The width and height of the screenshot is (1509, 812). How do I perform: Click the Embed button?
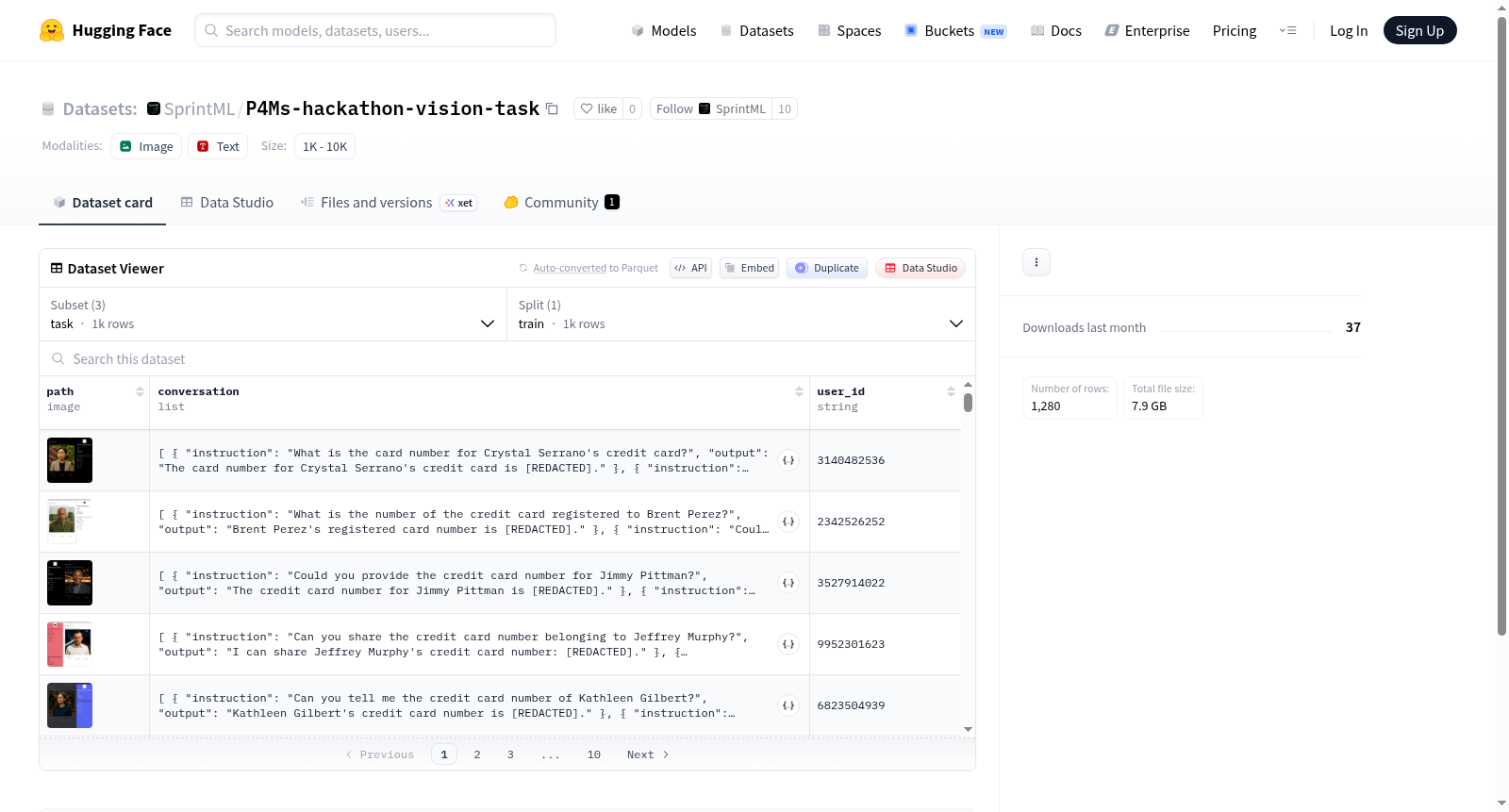pos(748,268)
